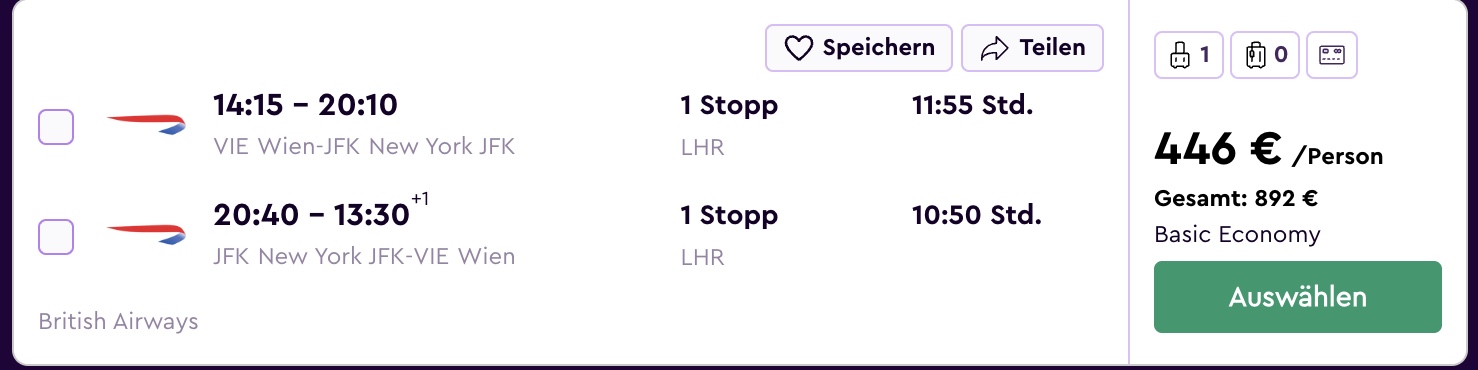Open 1 Stopp details for return flight
This screenshot has height=370, width=1478.
pyautogui.click(x=729, y=215)
